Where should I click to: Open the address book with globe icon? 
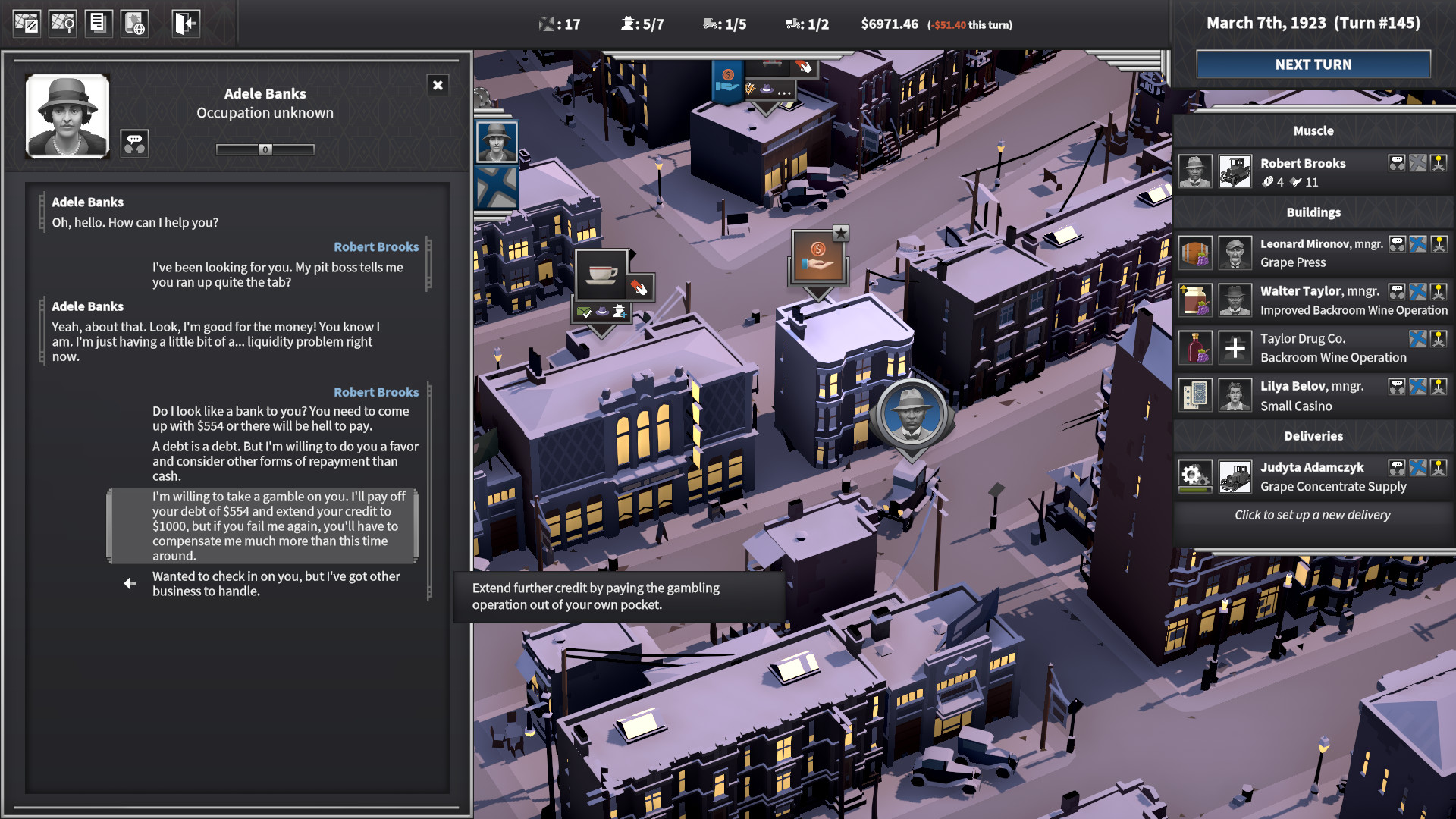coord(135,23)
